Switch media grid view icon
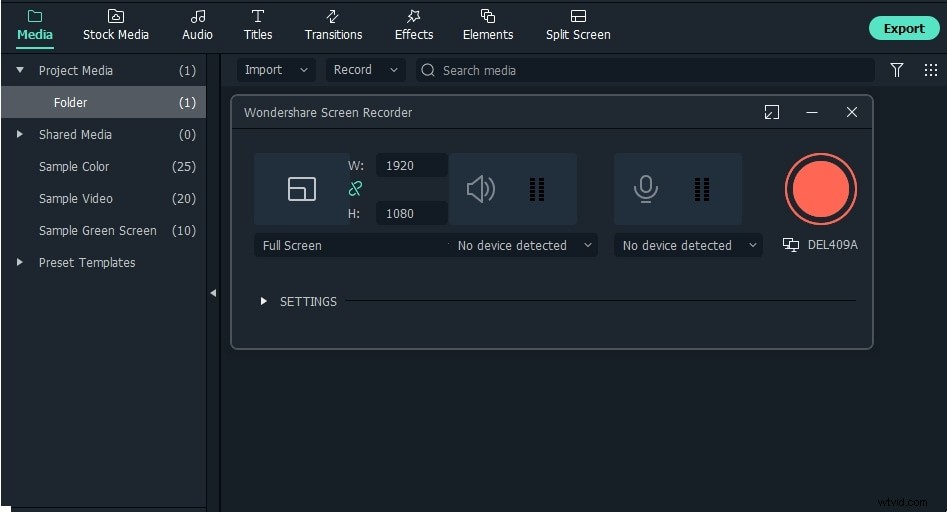 click(x=930, y=70)
